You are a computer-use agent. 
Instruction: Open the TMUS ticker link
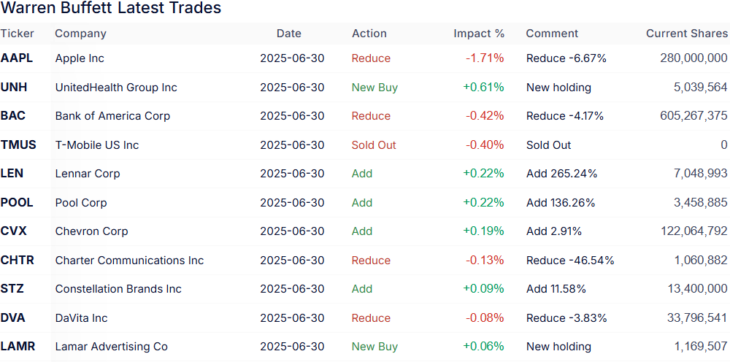[x=18, y=145]
